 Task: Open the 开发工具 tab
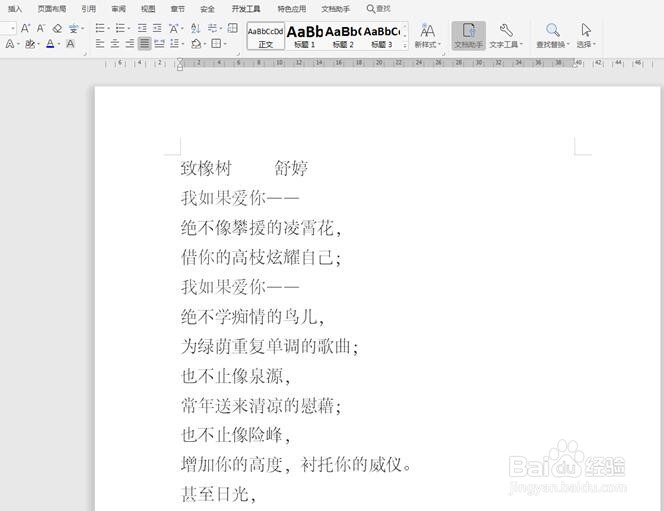246,9
